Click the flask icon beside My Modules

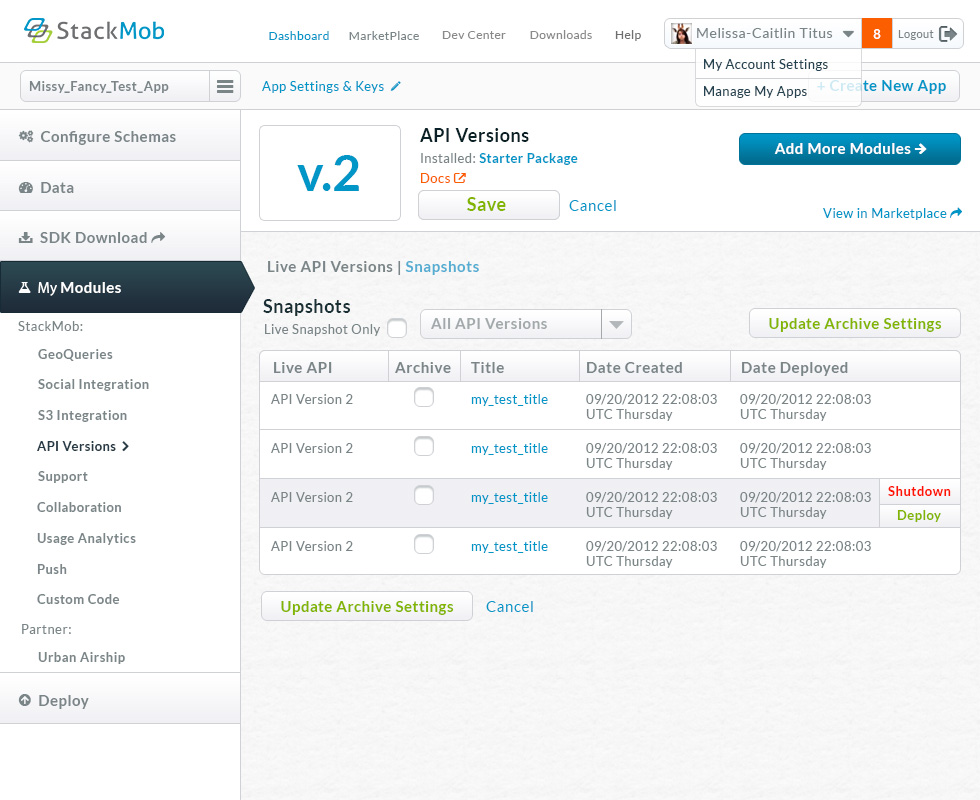click(24, 288)
